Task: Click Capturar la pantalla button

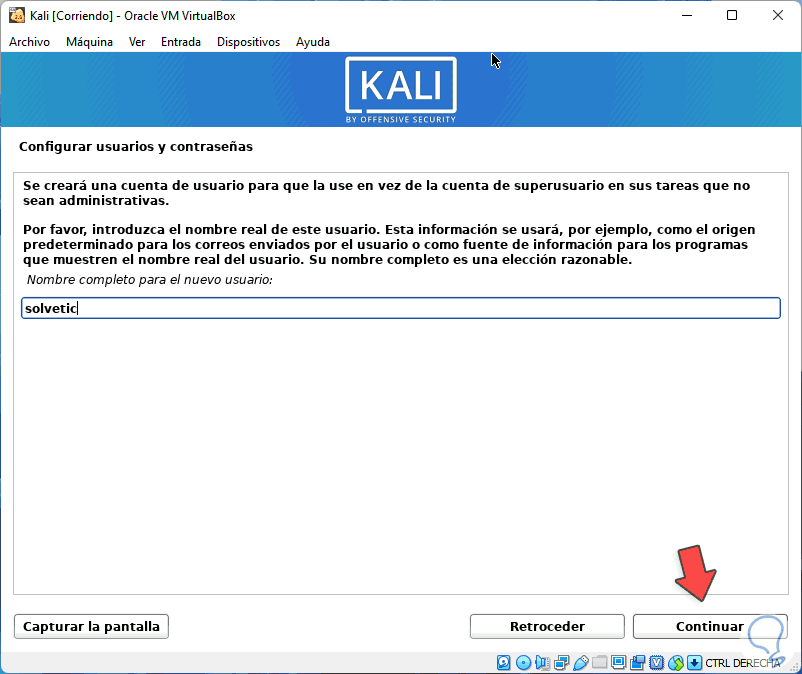Action: [x=91, y=626]
